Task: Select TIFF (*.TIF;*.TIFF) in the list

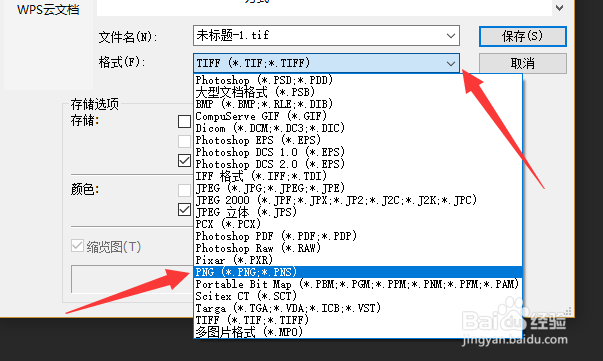Action: [358, 320]
